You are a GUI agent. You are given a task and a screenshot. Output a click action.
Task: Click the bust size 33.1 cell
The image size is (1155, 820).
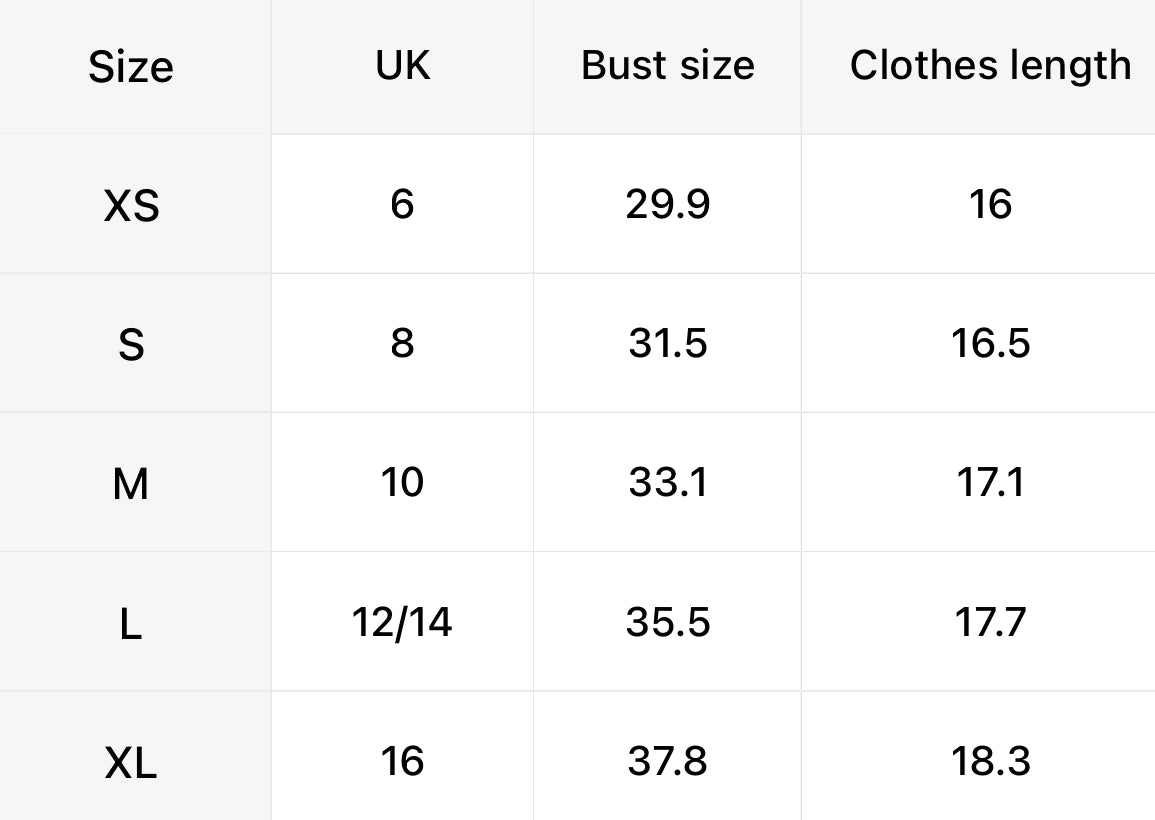[x=667, y=482]
